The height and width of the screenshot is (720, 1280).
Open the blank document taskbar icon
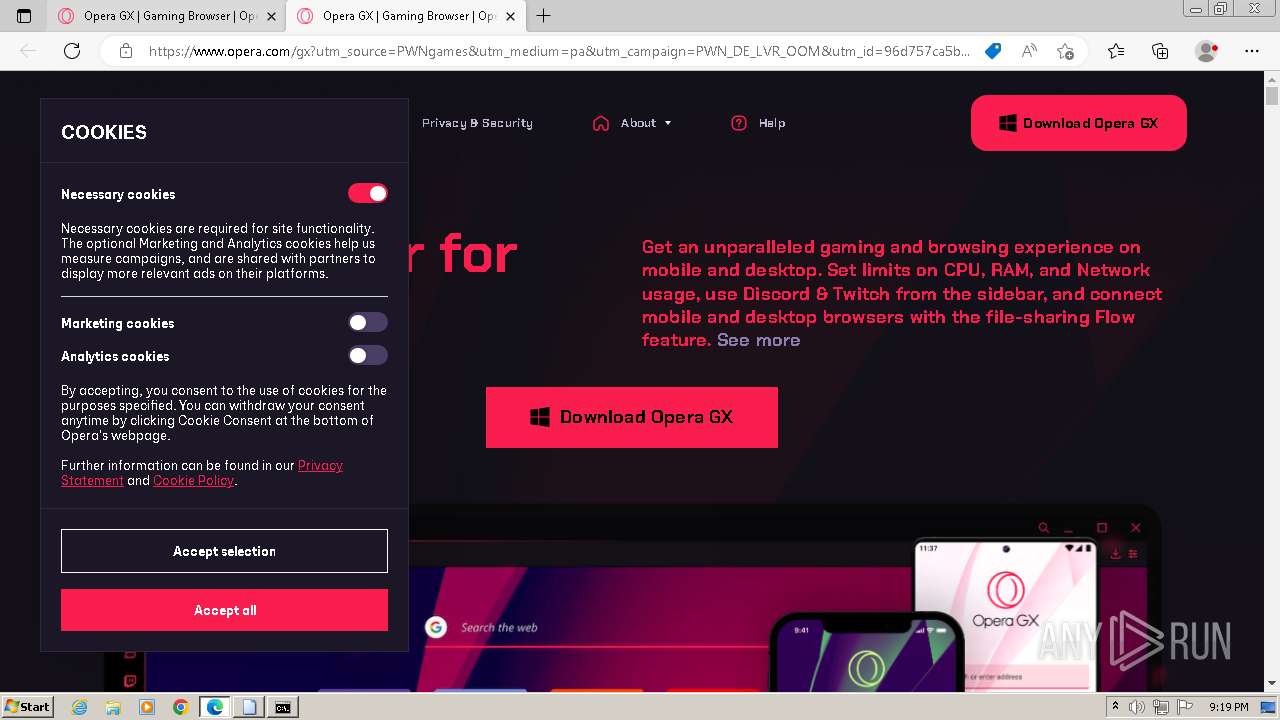coord(249,707)
